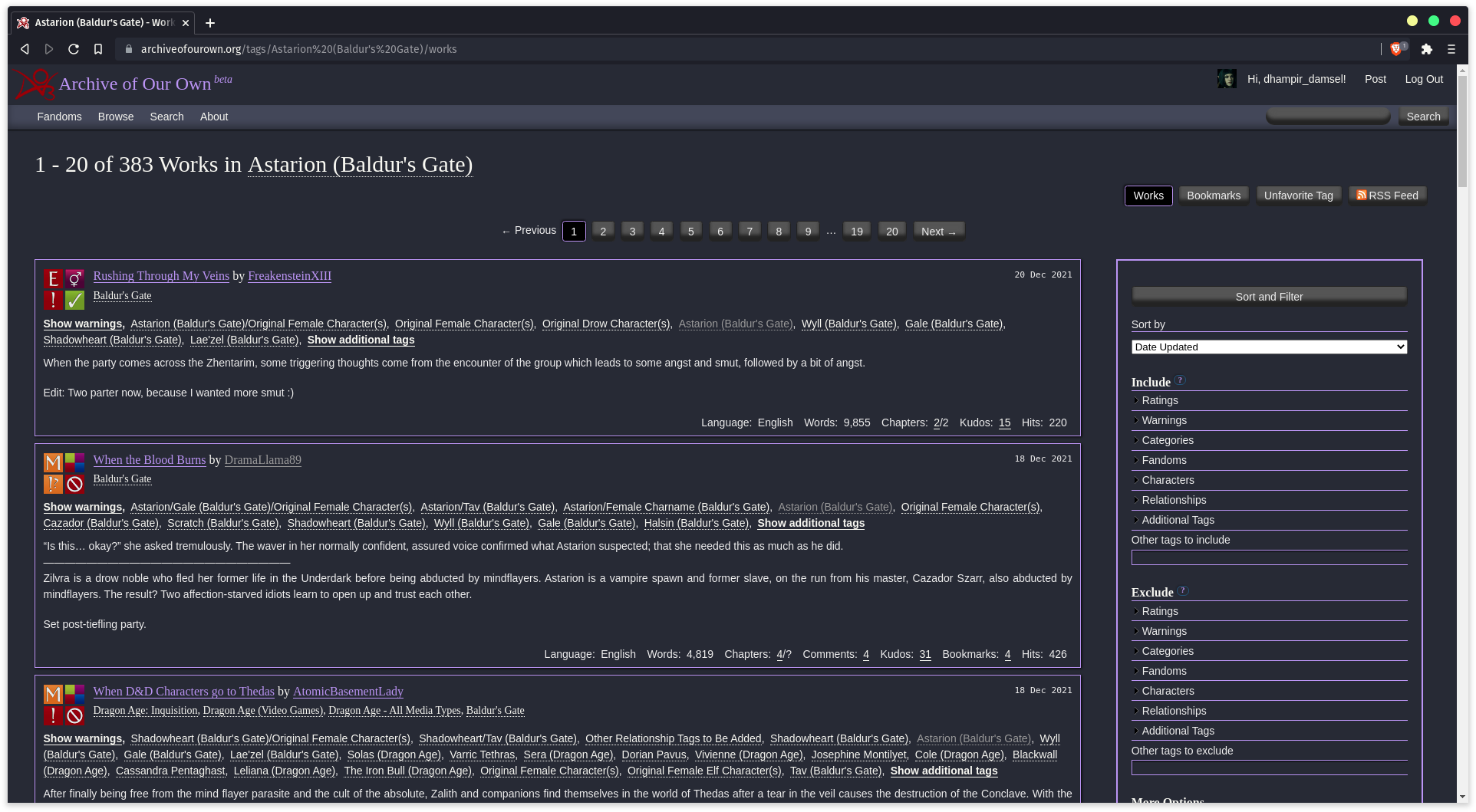
Task: Open the Sort by Date Updated dropdown
Action: 1269,347
